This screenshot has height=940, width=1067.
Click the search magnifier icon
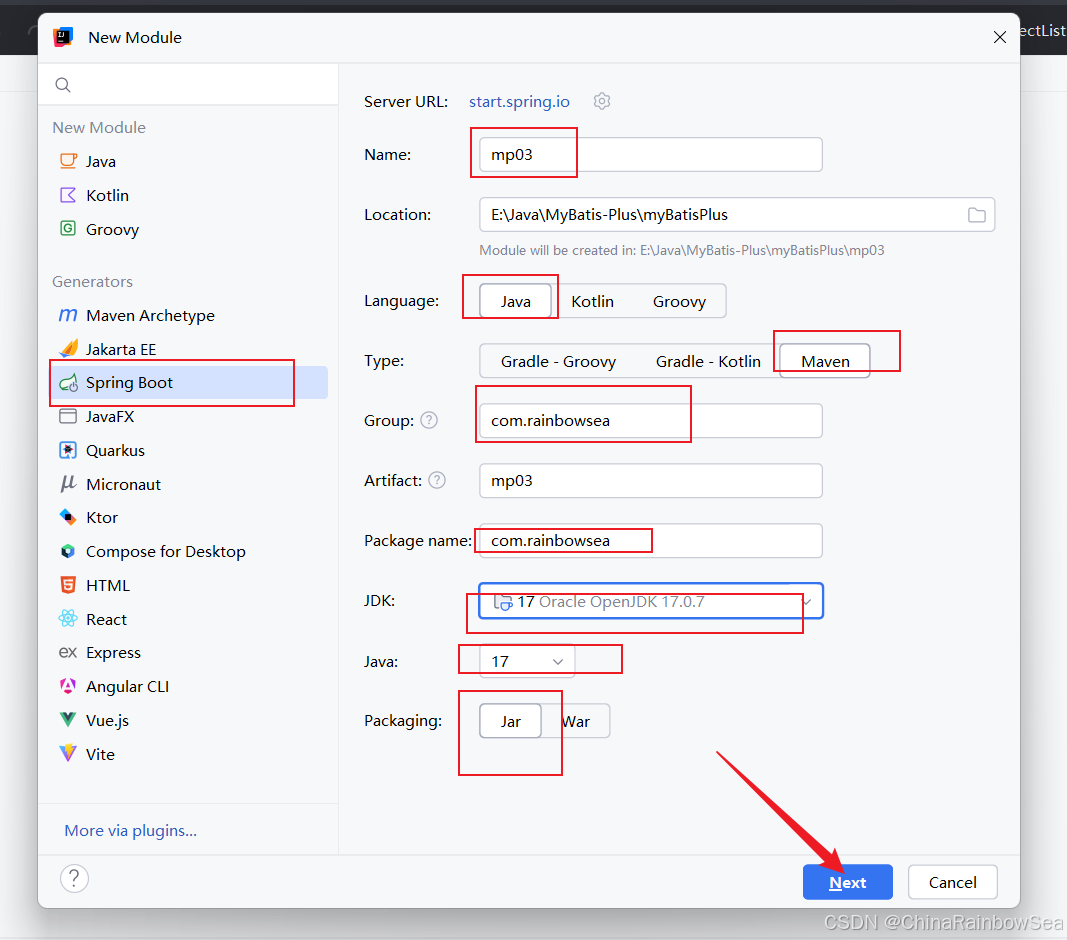click(x=63, y=85)
